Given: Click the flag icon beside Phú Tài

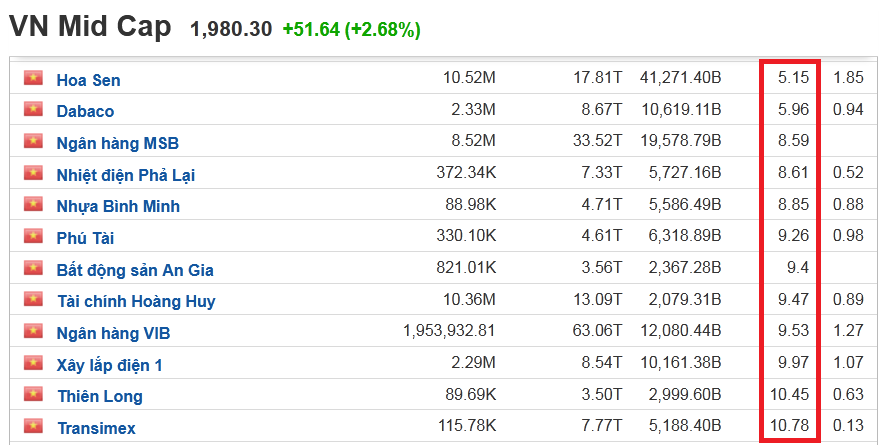Looking at the screenshot, I should tap(34, 237).
